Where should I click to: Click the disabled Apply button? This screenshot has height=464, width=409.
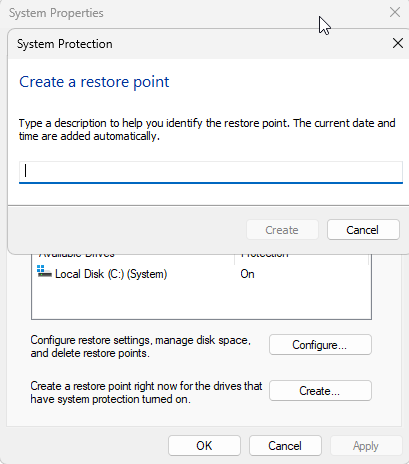366,446
